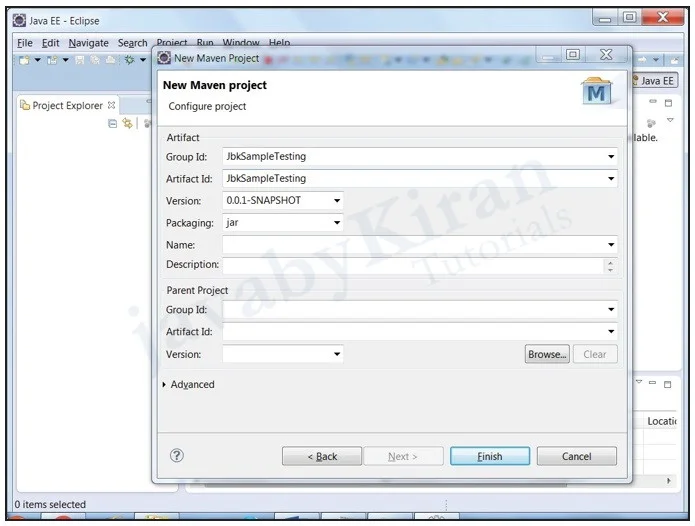Click the Artifact Id text JbkSampleTesting

click(x=266, y=178)
